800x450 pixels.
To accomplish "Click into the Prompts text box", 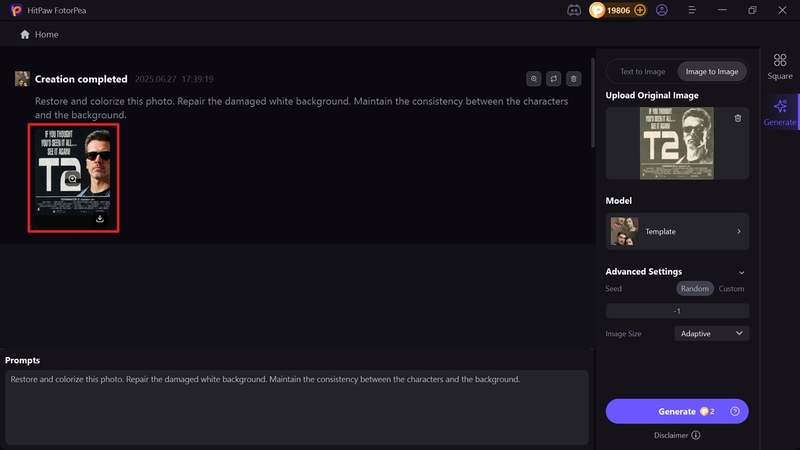I will [x=297, y=407].
